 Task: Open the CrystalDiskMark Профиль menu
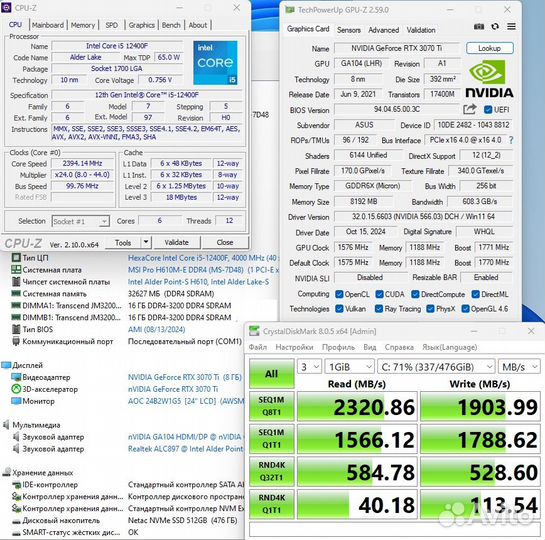point(338,347)
